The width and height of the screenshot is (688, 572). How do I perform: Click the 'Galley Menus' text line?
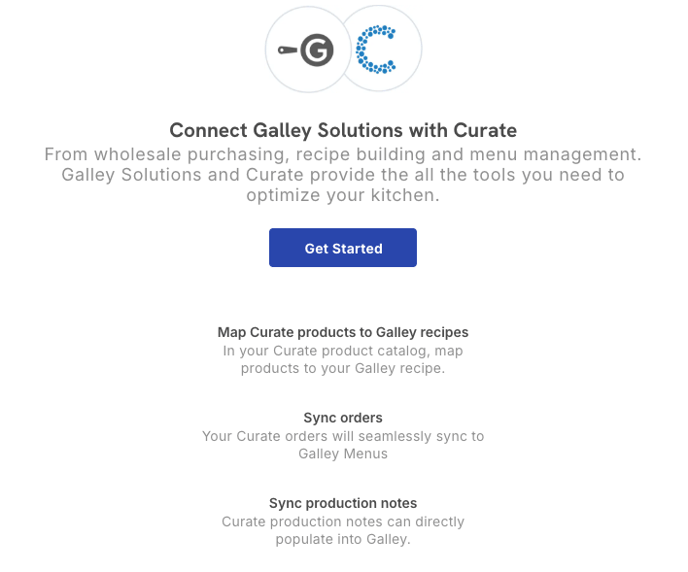pos(343,454)
